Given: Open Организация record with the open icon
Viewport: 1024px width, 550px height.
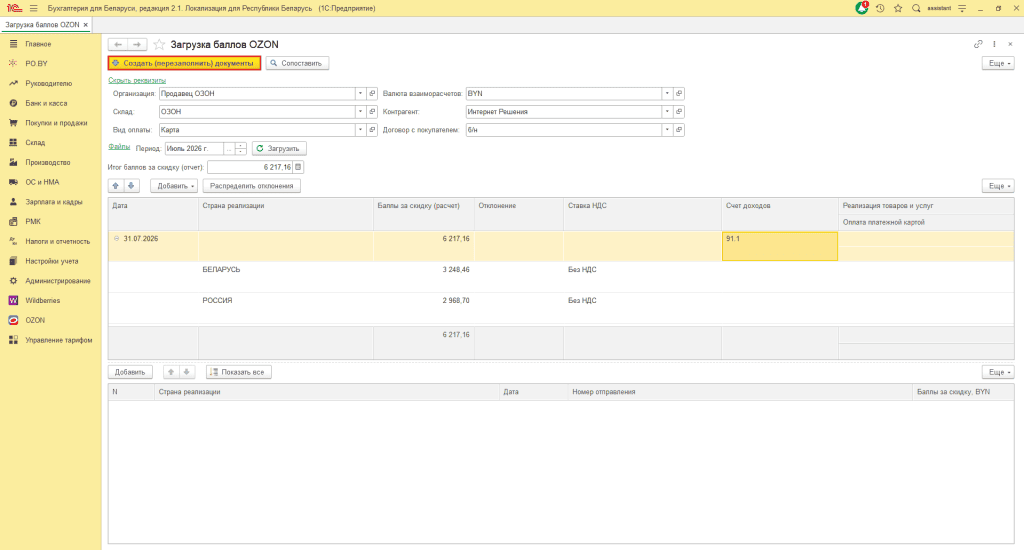Looking at the screenshot, I should pos(372,93).
